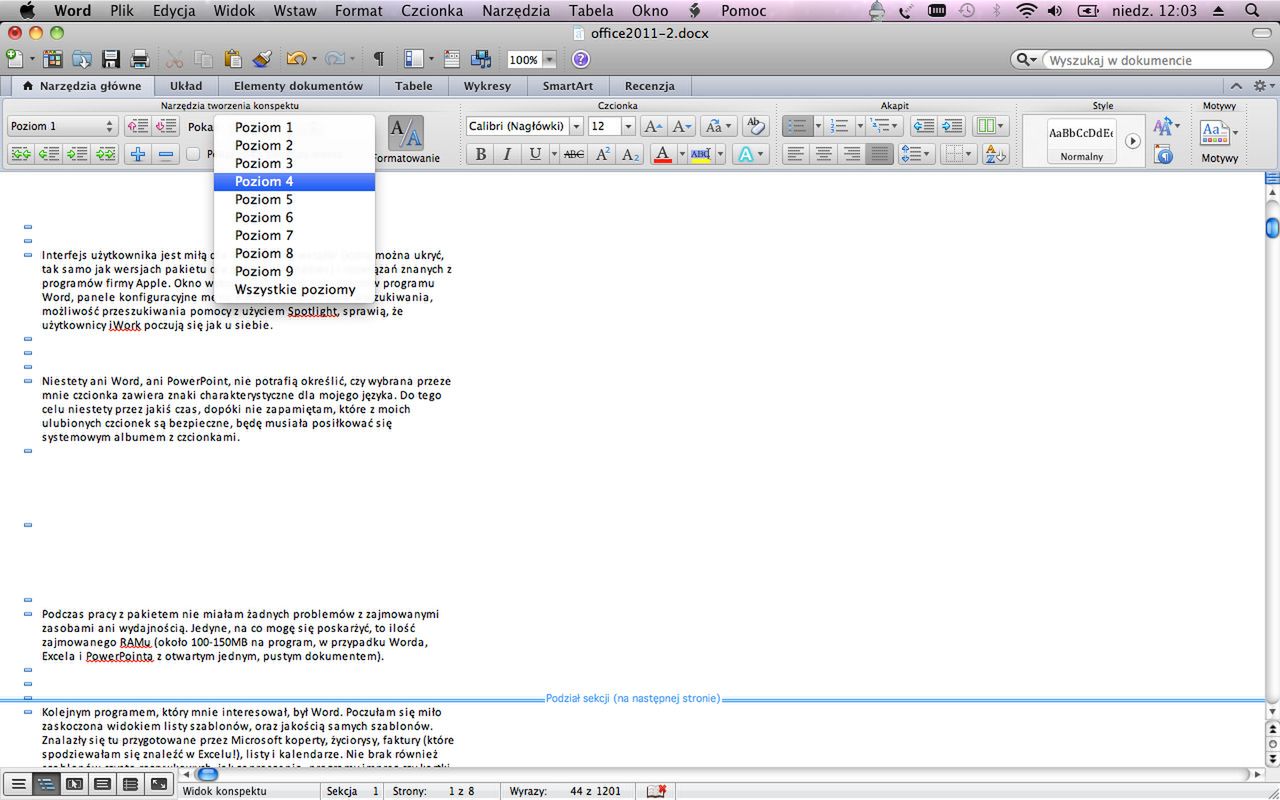This screenshot has width=1280, height=800.
Task: Print the document using the printer icon
Action: pos(140,59)
